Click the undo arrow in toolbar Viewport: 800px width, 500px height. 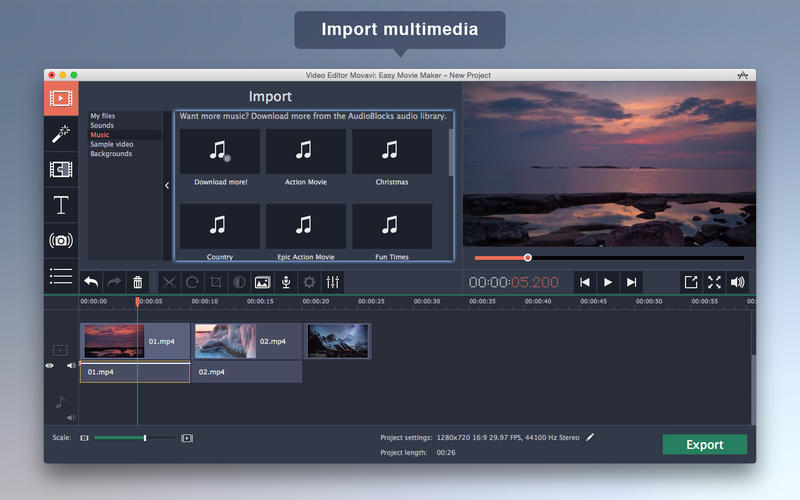coord(91,283)
